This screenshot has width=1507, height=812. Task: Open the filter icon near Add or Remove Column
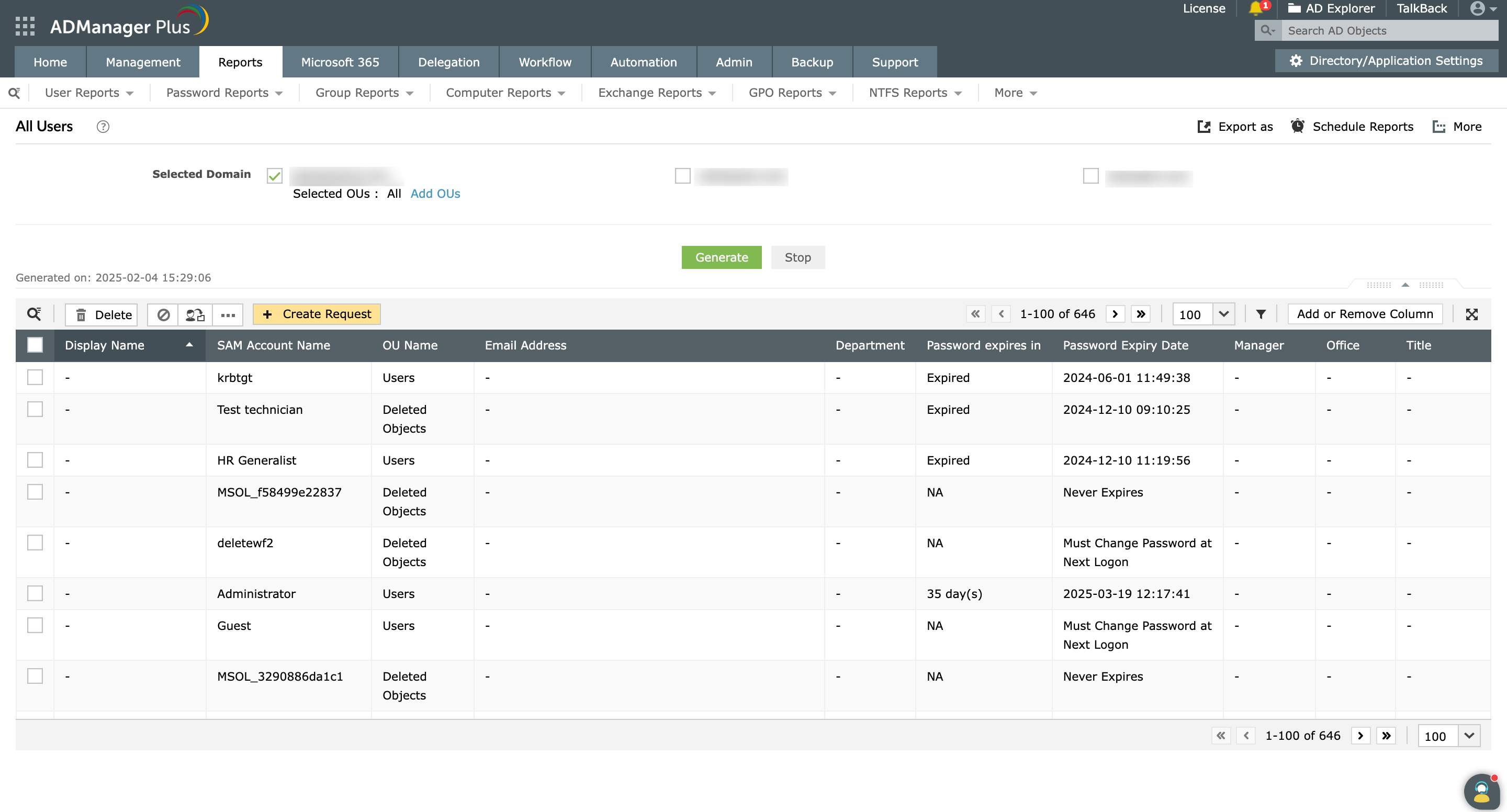(x=1261, y=314)
